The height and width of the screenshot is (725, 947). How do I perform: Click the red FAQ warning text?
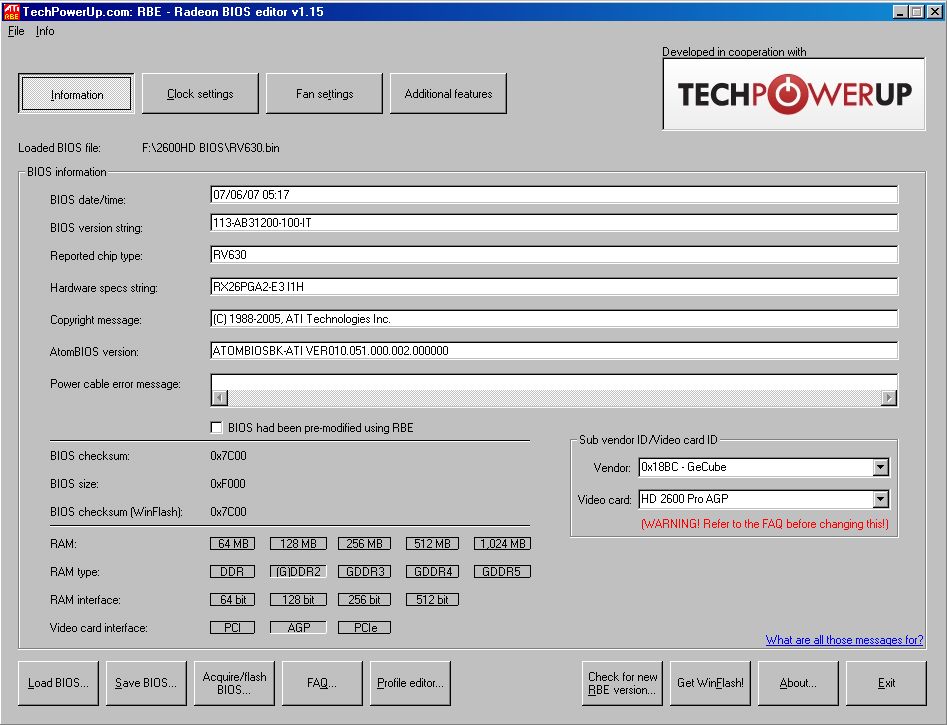pos(765,524)
